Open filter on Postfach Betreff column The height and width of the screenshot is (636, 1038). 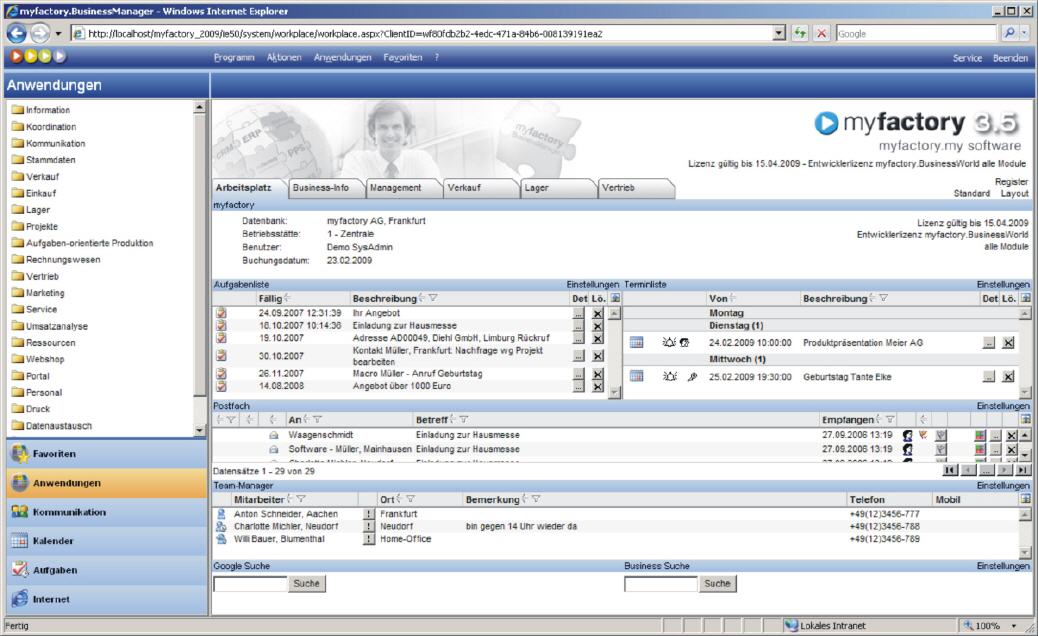463,420
